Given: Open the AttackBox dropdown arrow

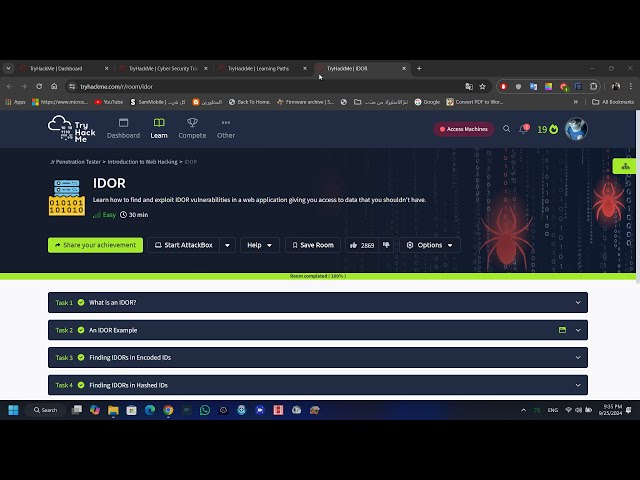Looking at the screenshot, I should click(x=227, y=245).
